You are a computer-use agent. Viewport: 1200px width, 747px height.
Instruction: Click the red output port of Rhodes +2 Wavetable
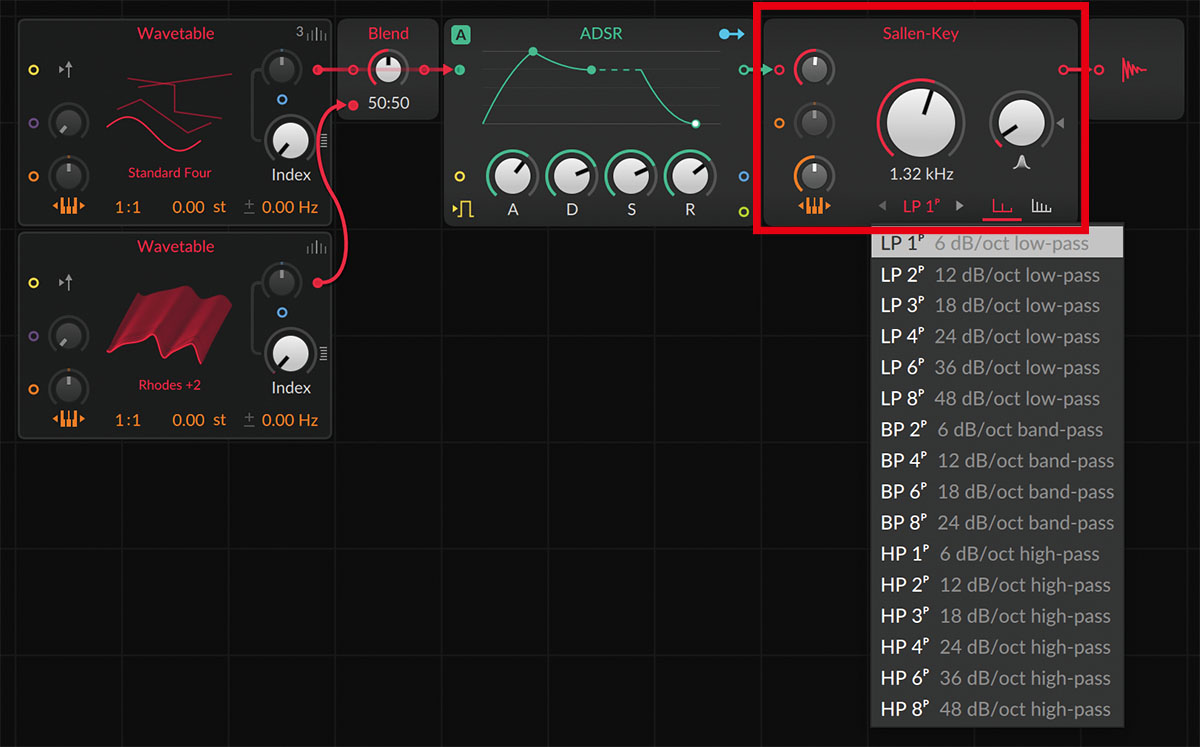pyautogui.click(x=318, y=283)
